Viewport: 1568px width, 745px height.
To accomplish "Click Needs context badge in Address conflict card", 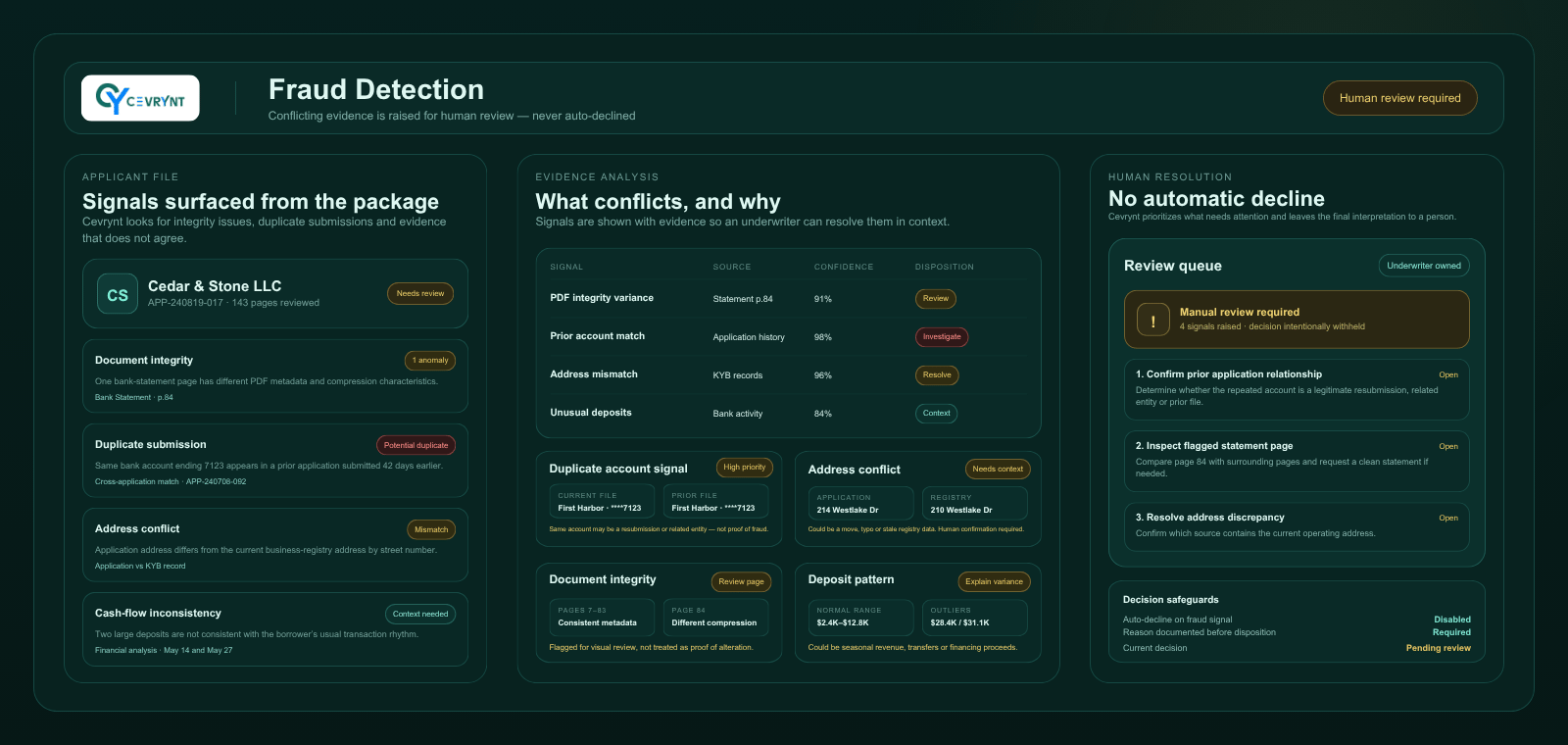I will 998,469.
